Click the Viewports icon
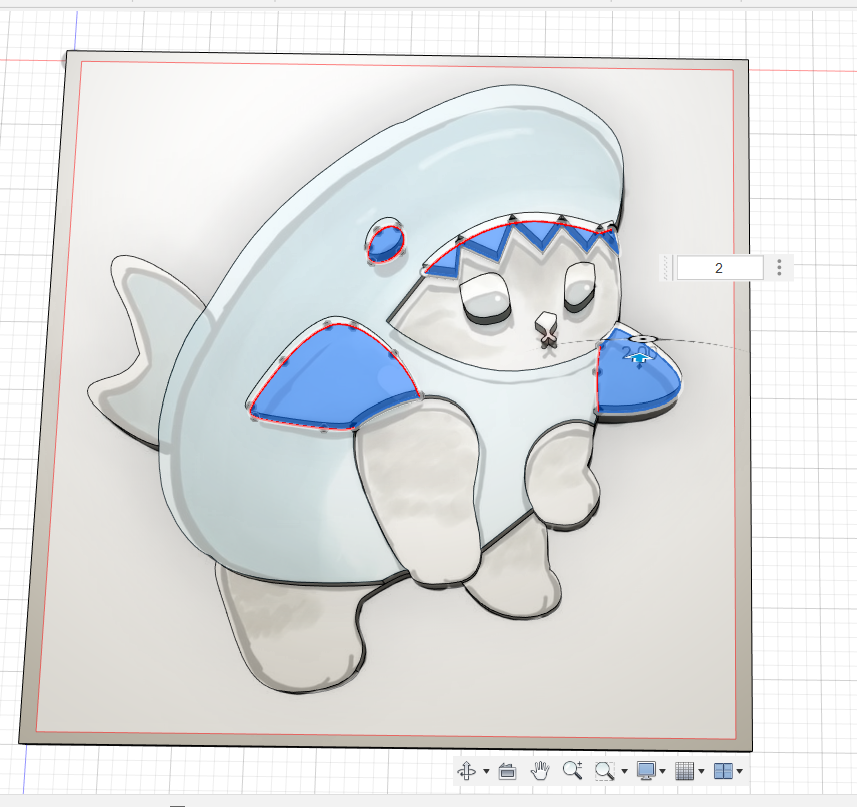Viewport: 857px width, 807px height. coord(723,772)
